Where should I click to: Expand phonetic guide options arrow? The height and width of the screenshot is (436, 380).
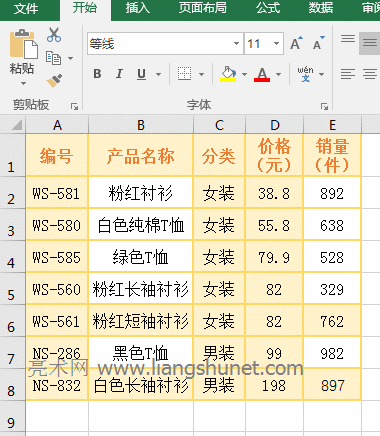coord(322,74)
